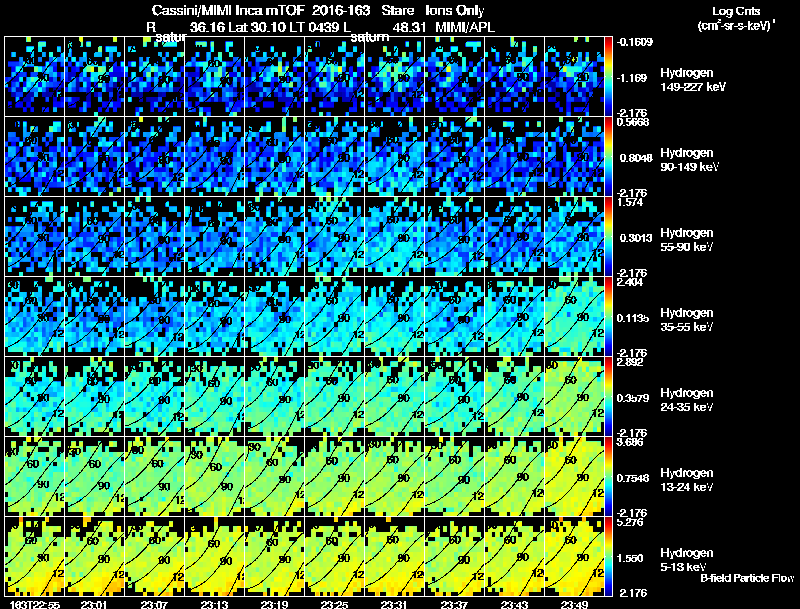Open the 35-55 keV panel at 23:25

[x=334, y=316]
